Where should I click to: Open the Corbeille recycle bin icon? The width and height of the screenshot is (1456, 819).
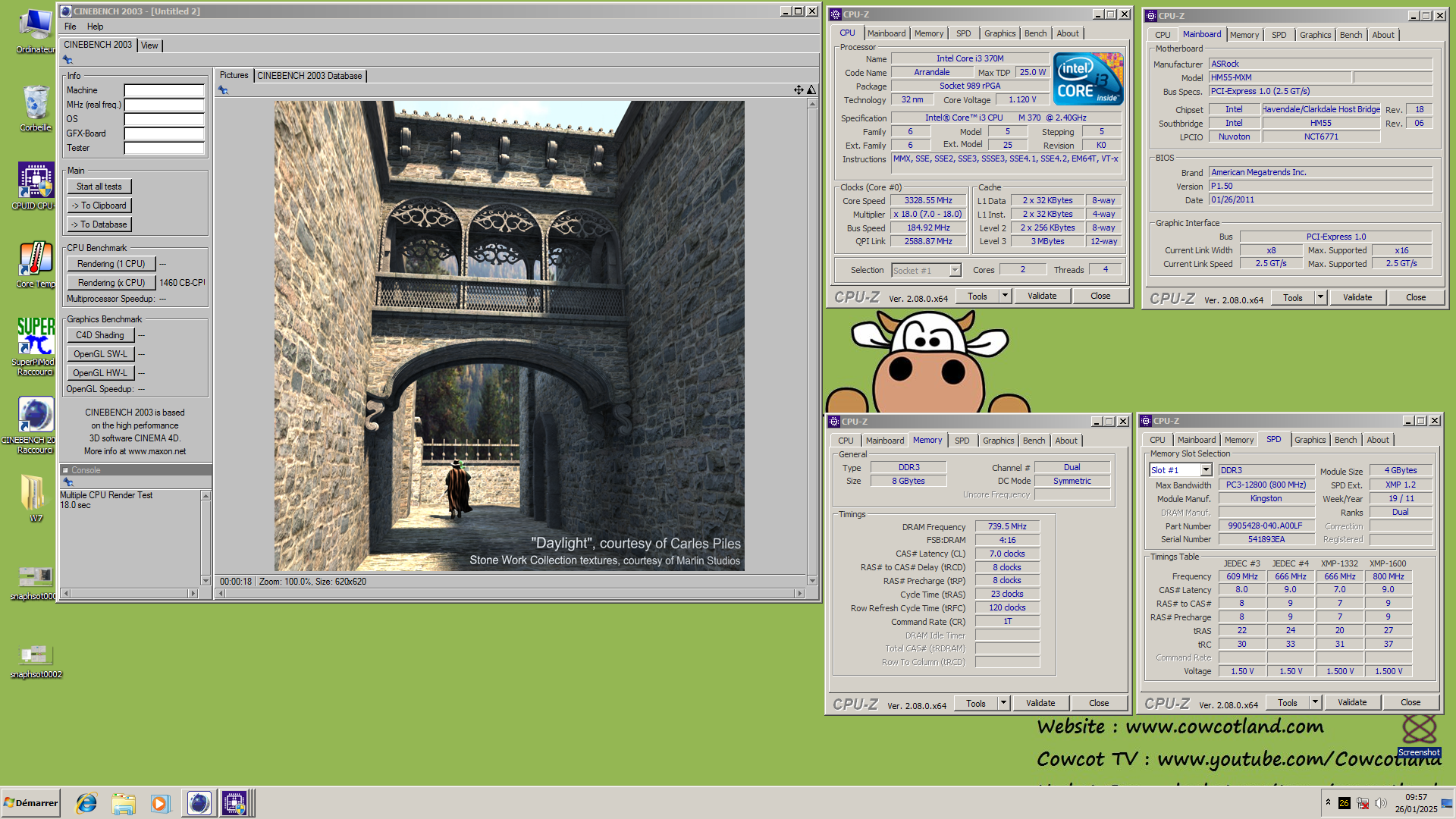35,108
